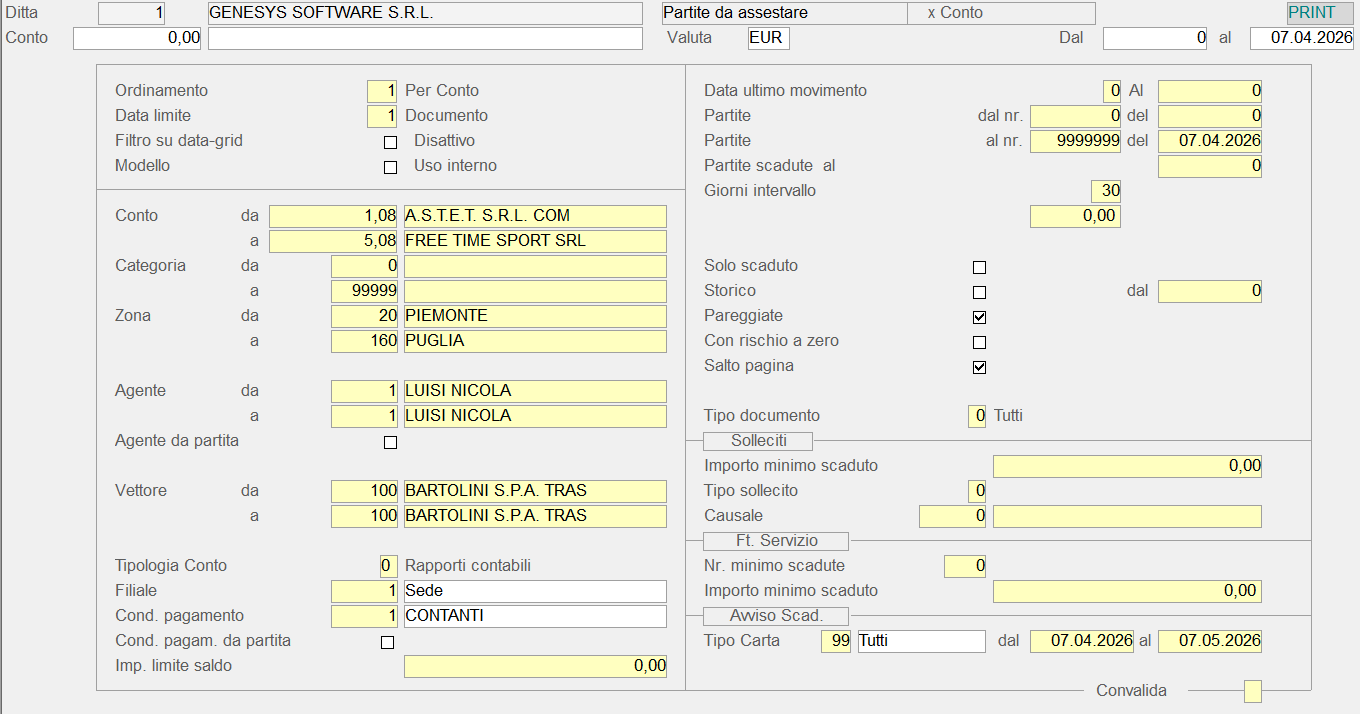Enable the Modello checkbox
This screenshot has width=1360, height=714.
[x=391, y=167]
